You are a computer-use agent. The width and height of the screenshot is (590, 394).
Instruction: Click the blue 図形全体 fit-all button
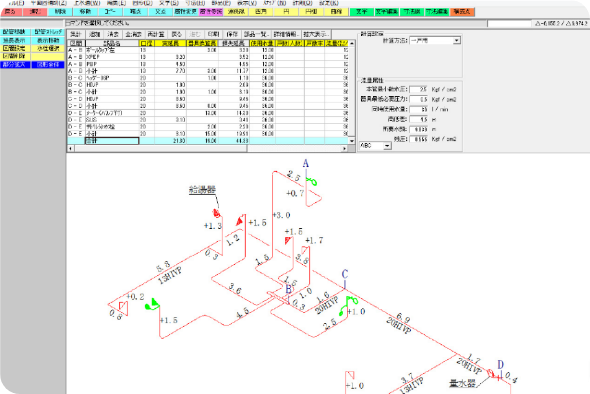[48, 65]
